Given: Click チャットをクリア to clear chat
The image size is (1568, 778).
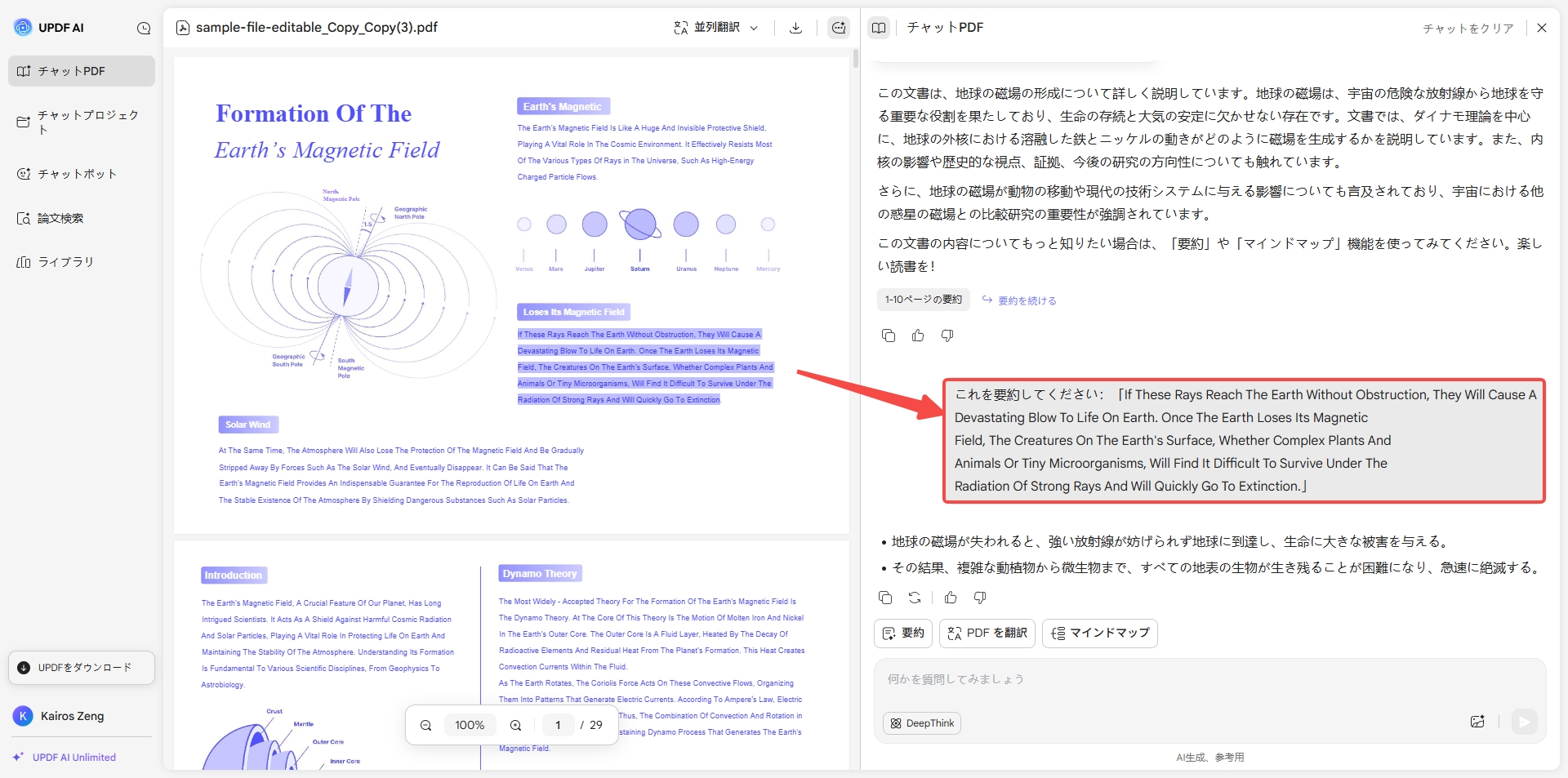Looking at the screenshot, I should pos(1468,29).
